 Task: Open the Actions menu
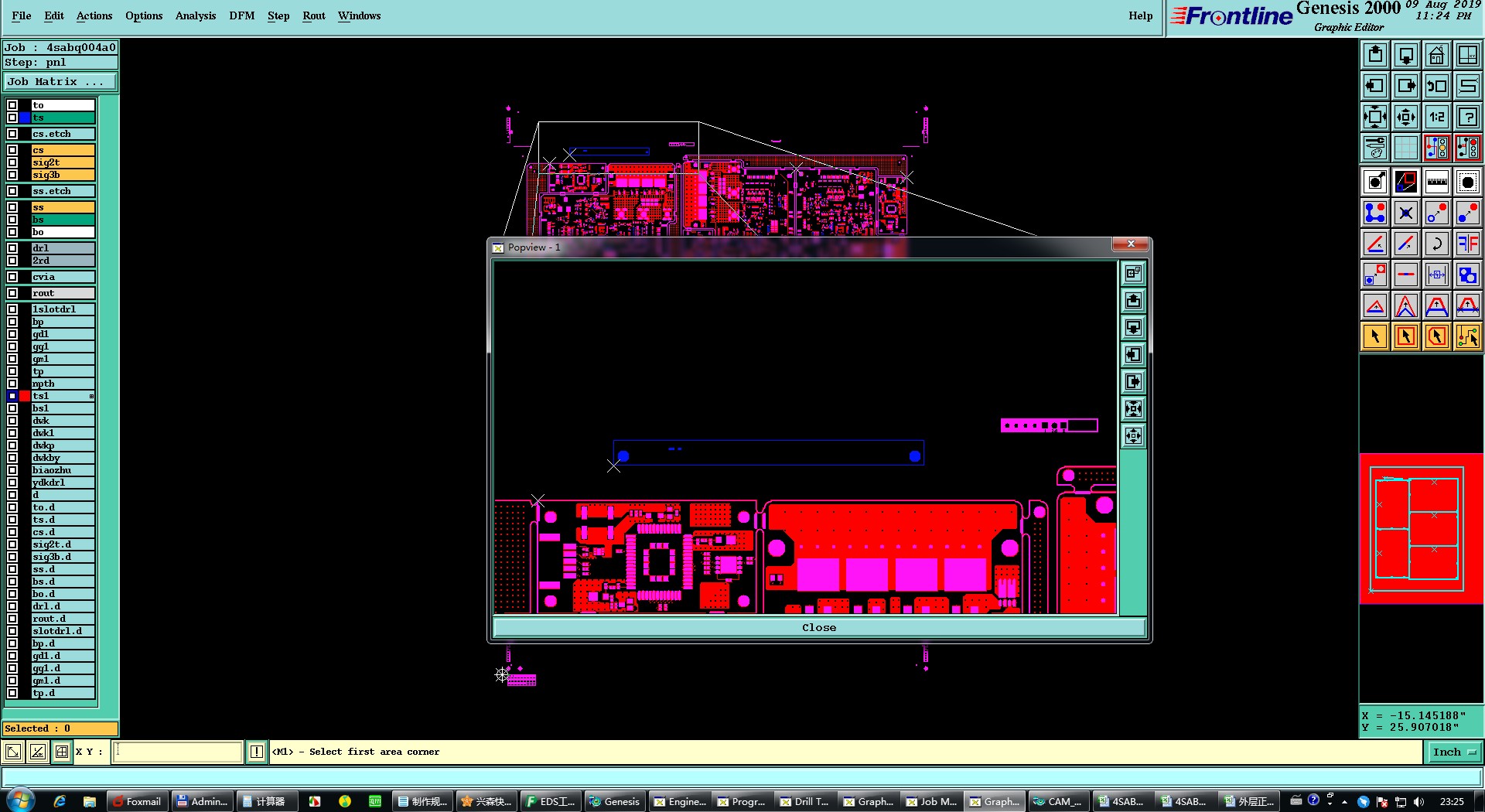coord(94,15)
